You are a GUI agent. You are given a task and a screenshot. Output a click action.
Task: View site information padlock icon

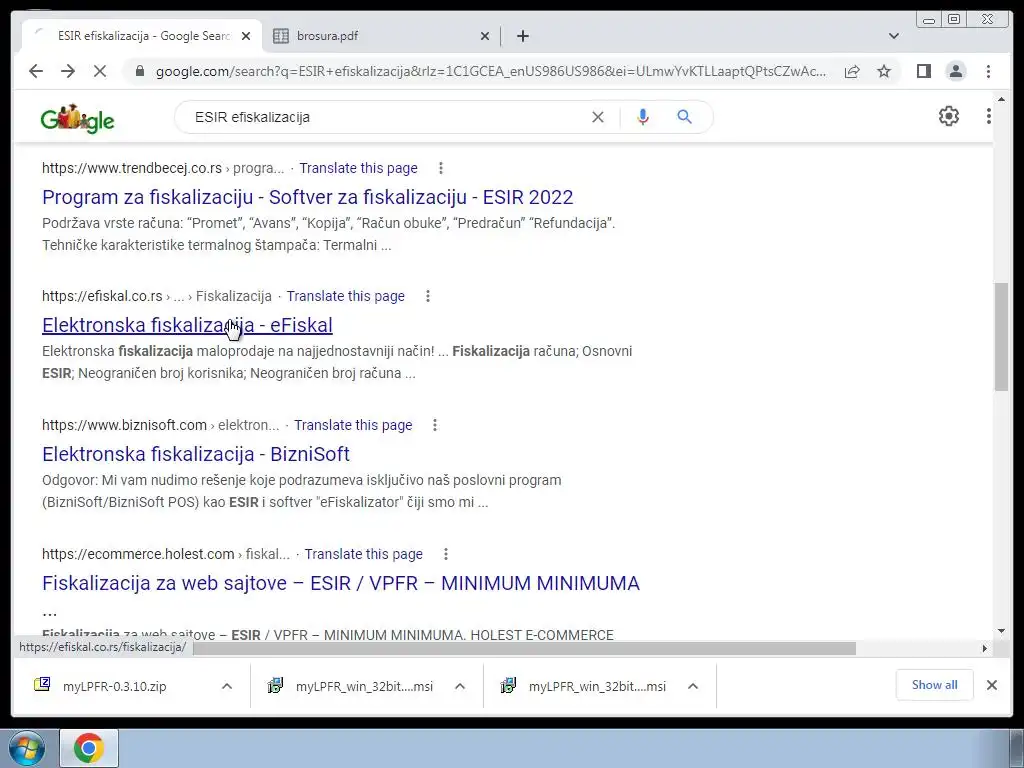tap(139, 71)
